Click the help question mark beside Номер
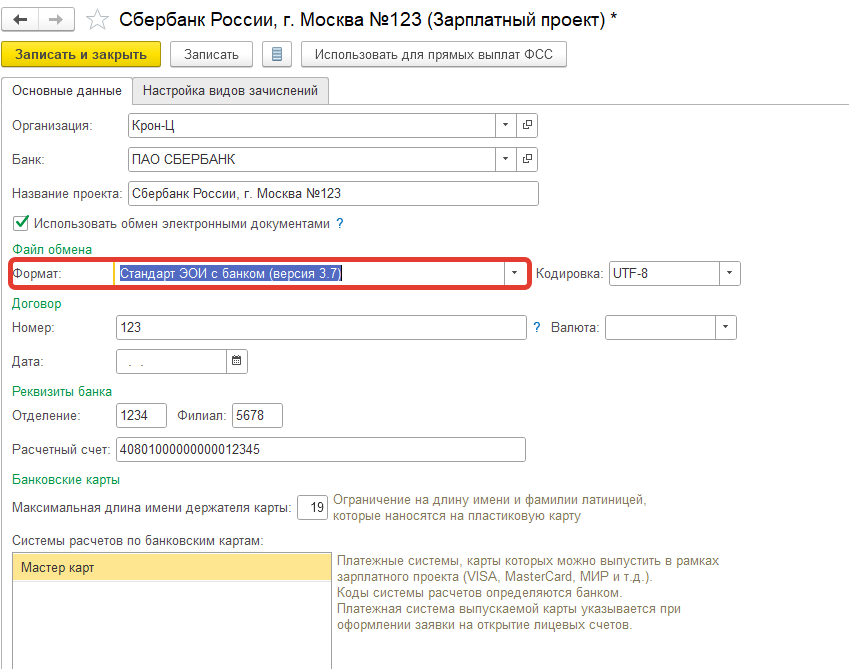This screenshot has height=669, width=849. (x=537, y=327)
